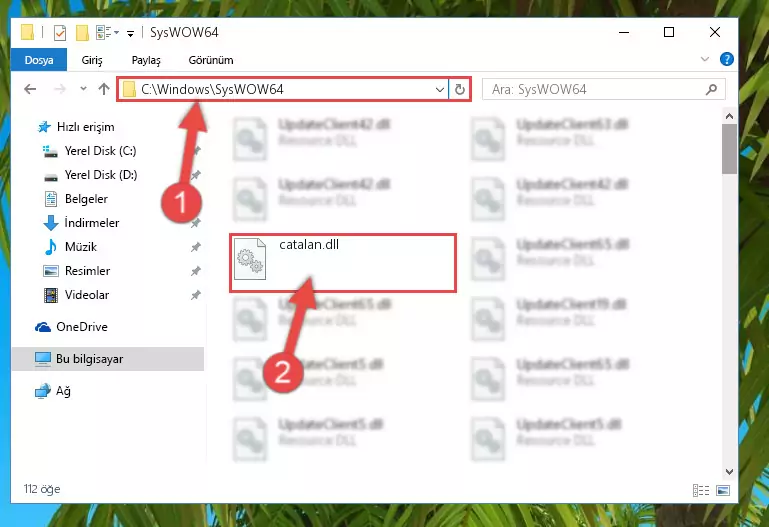Select Hızlı erişim in navigation pane
Image resolution: width=769 pixels, height=527 pixels.
(86, 127)
